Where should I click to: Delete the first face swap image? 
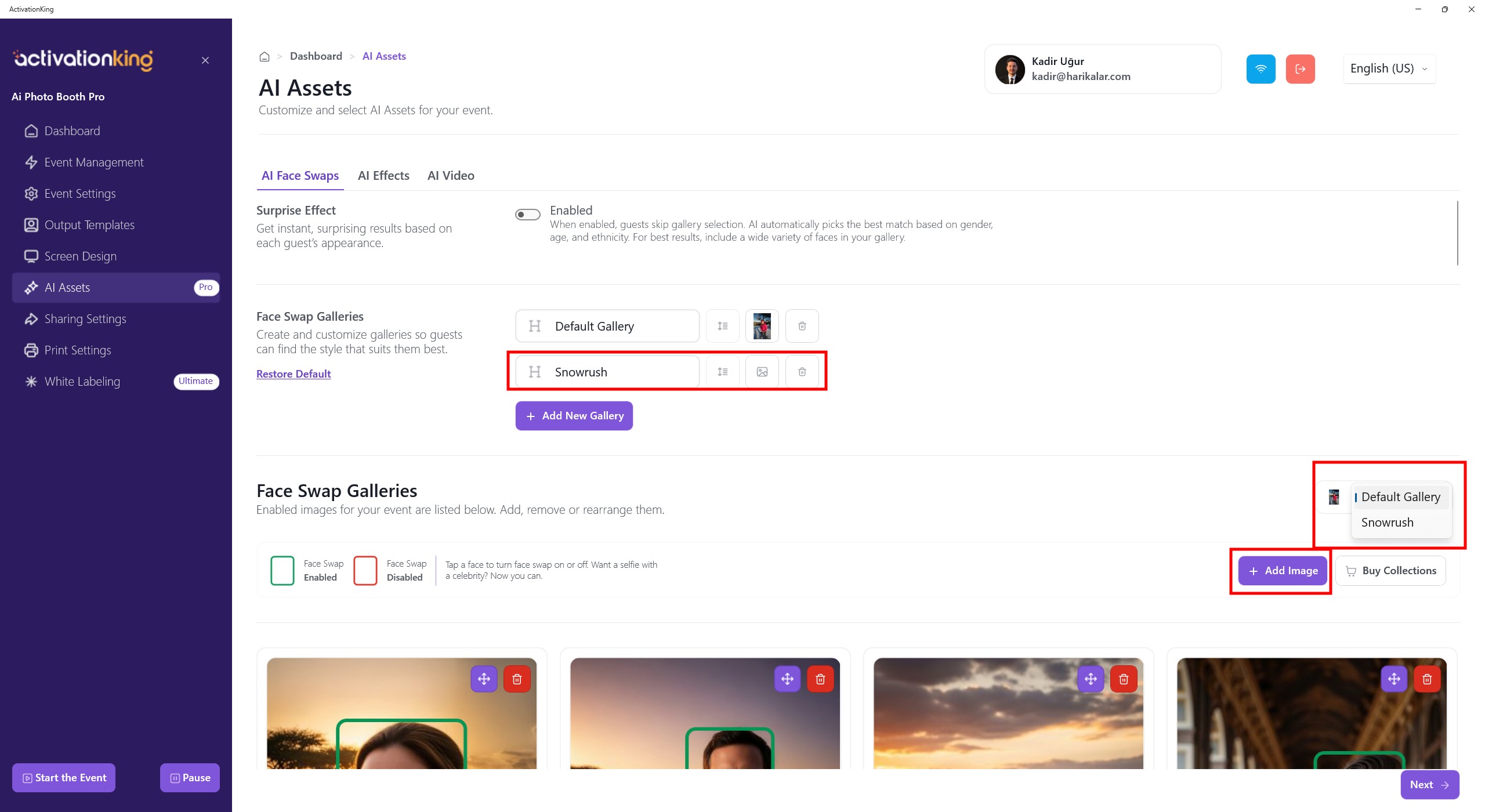point(517,679)
